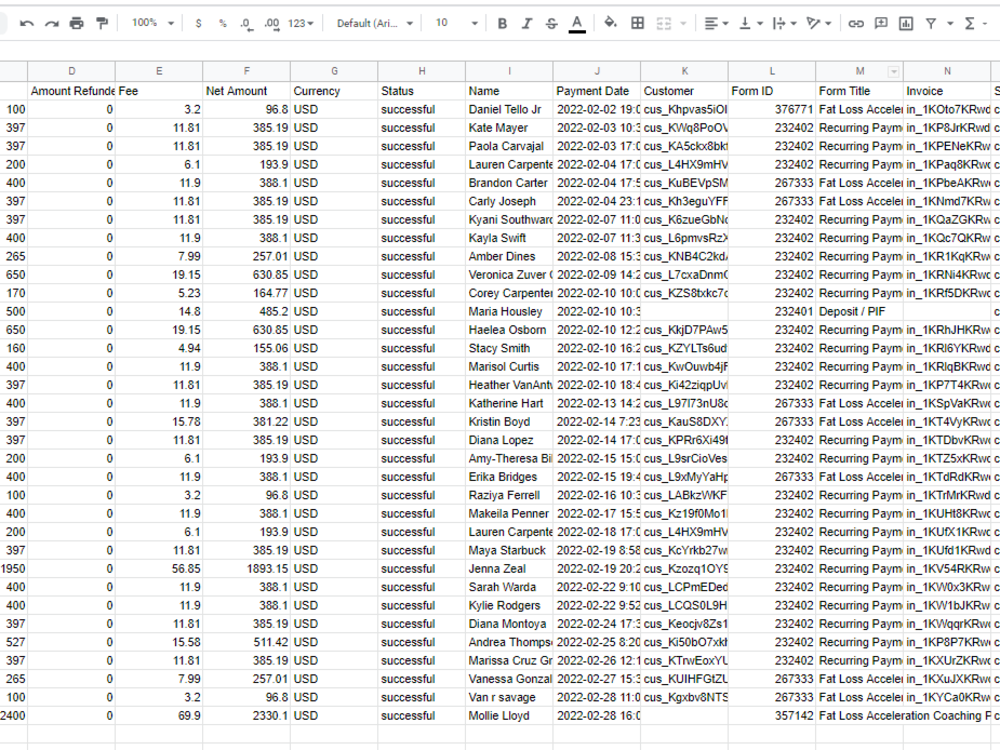Insert link icon in toolbar

[856, 24]
